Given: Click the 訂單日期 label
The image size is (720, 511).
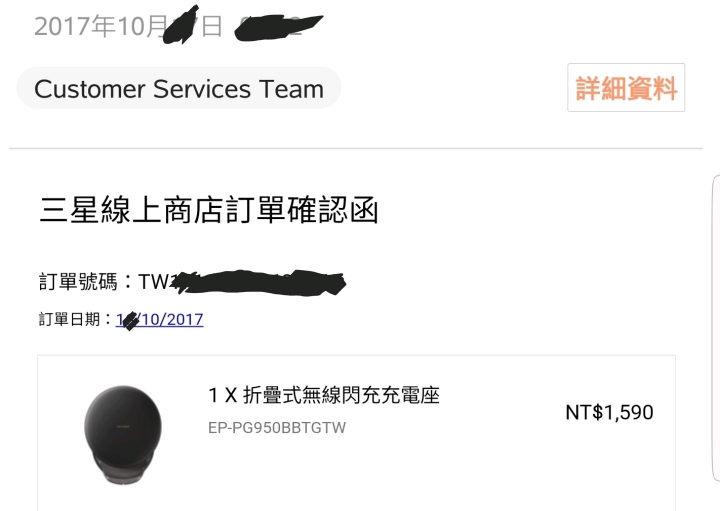Looking at the screenshot, I should click(x=69, y=319).
